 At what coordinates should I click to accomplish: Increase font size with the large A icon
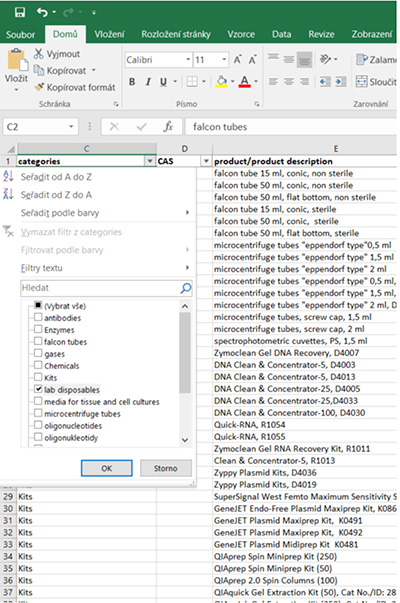[237, 60]
